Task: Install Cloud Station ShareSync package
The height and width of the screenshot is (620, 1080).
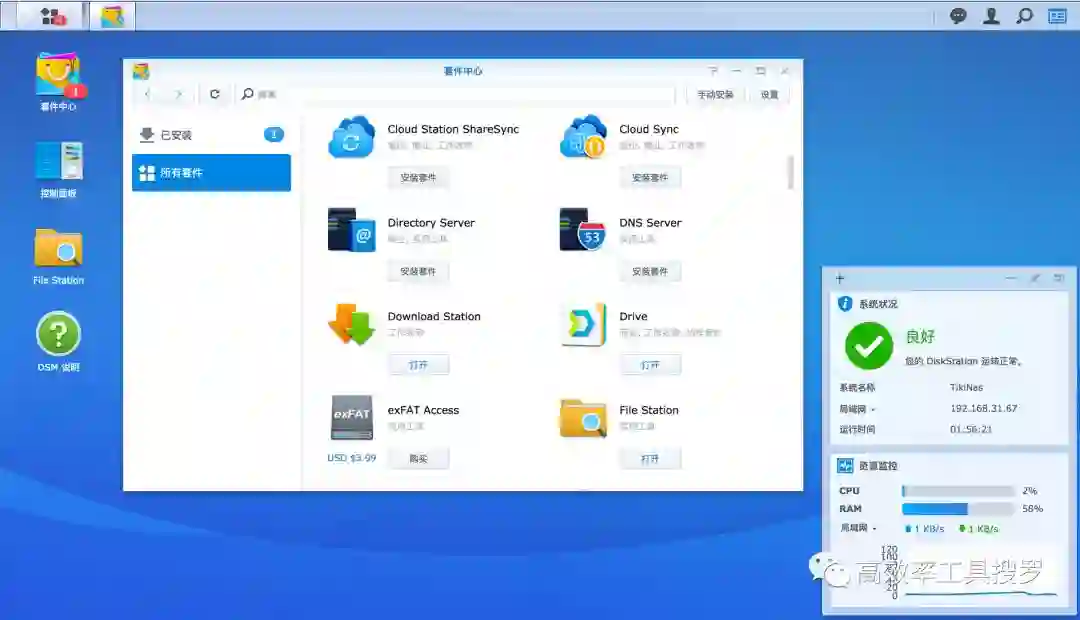Action: tap(418, 178)
